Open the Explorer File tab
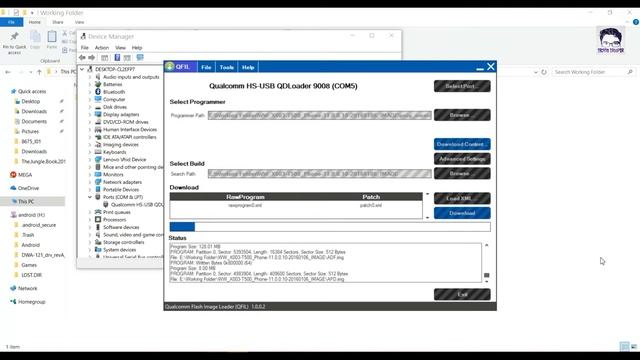This screenshot has height=360, width=640. [x=11, y=22]
